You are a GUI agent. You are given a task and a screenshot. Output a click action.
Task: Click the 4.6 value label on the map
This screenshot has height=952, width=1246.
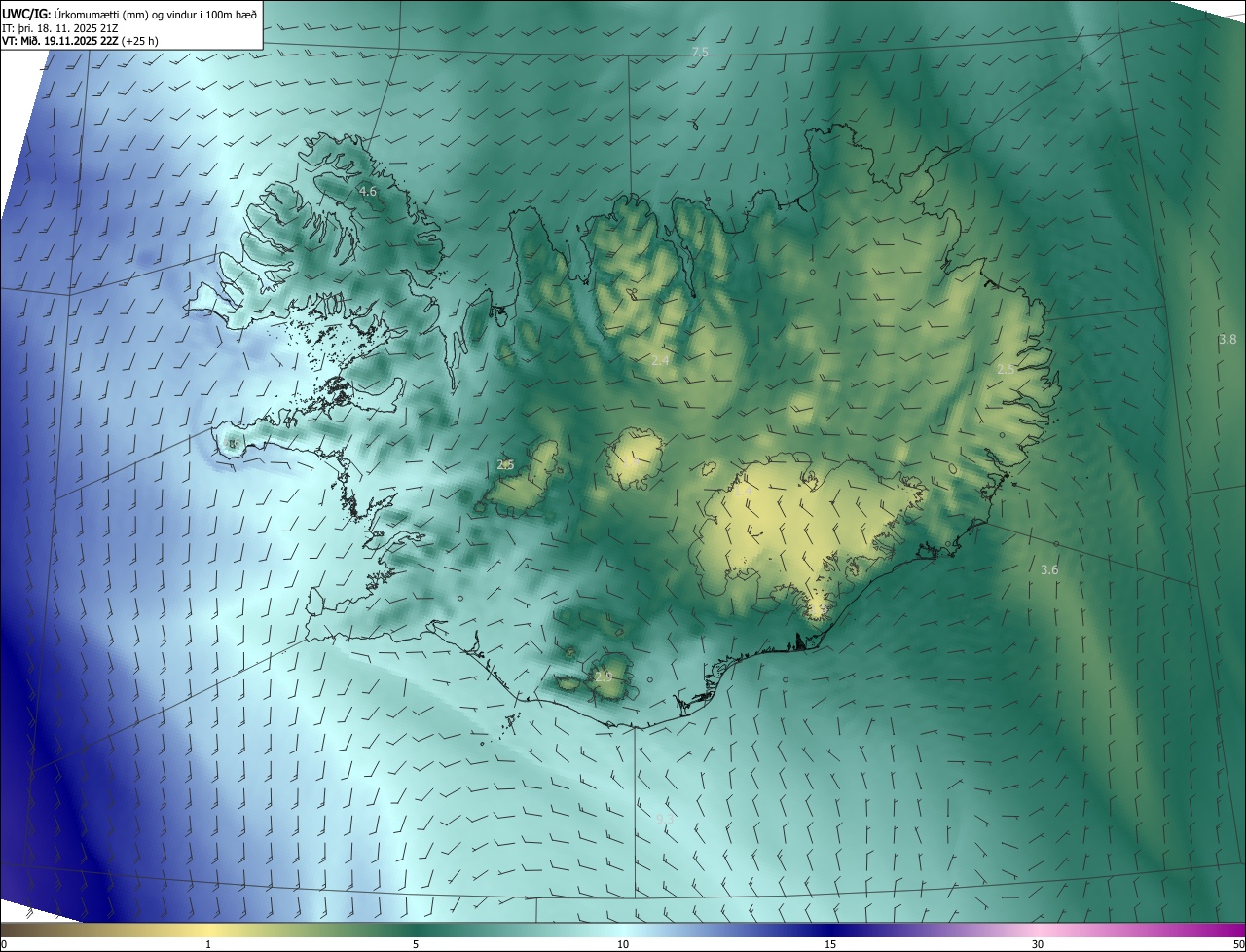367,192
